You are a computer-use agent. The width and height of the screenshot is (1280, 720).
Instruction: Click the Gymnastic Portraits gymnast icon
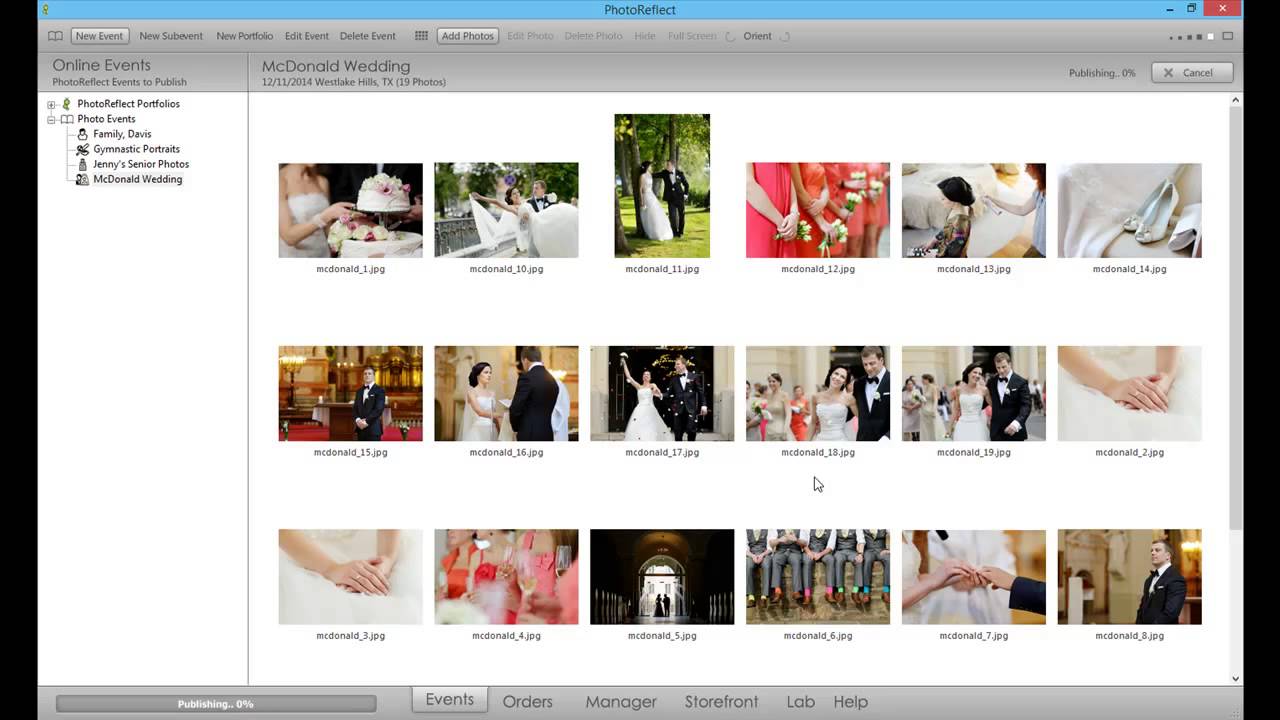83,149
